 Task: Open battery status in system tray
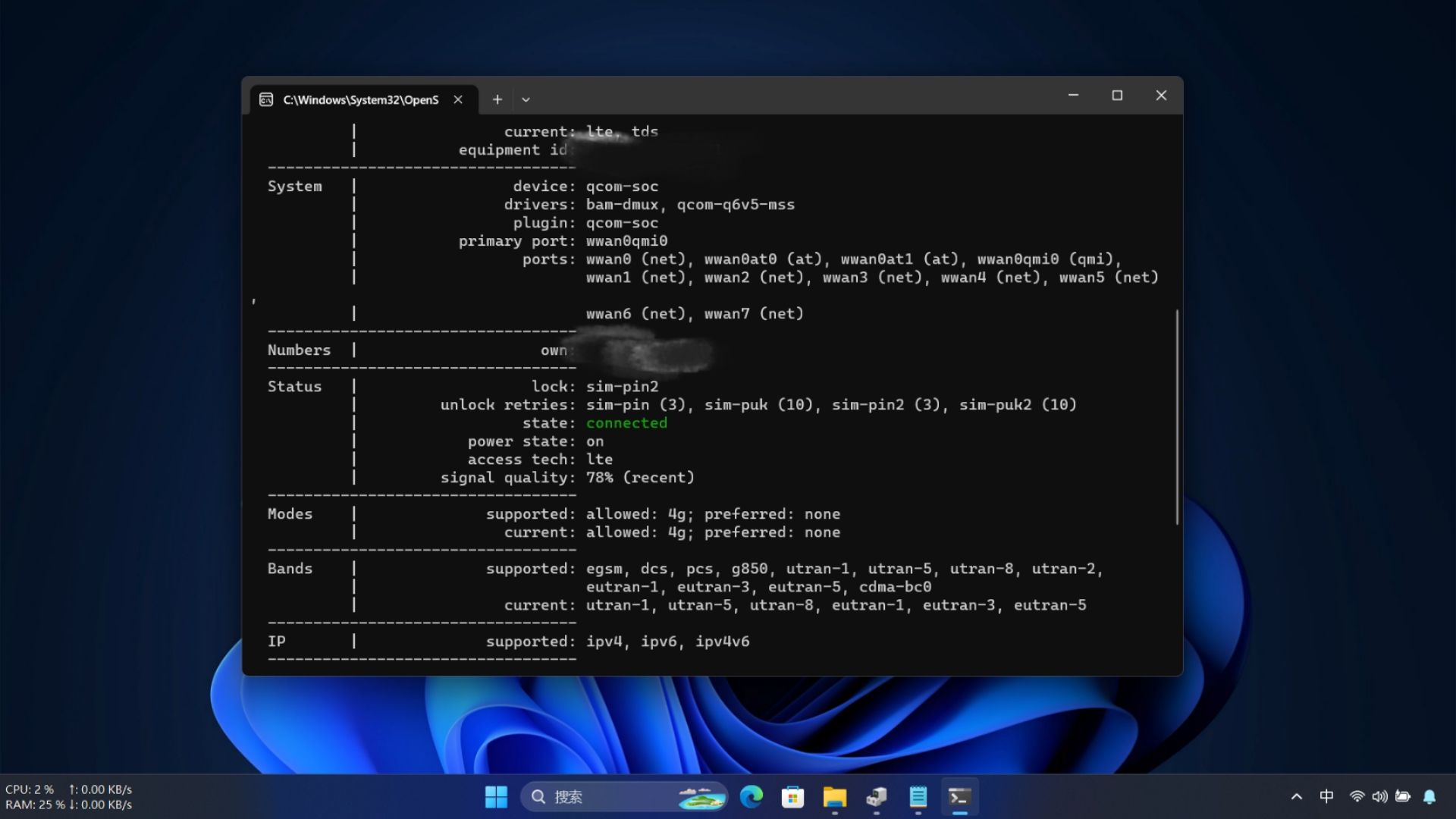point(1403,796)
